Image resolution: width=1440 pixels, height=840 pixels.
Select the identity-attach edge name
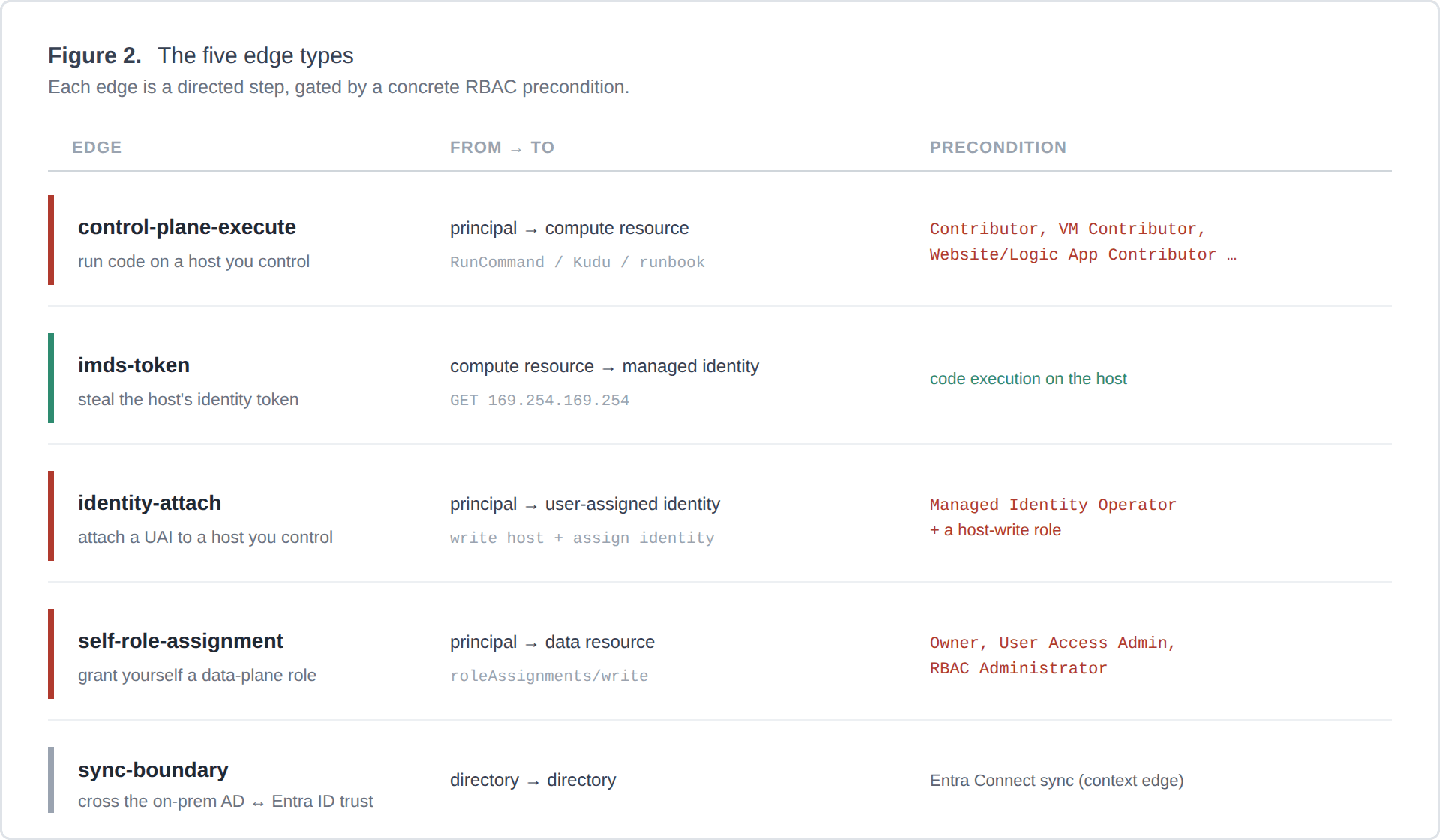click(x=149, y=503)
